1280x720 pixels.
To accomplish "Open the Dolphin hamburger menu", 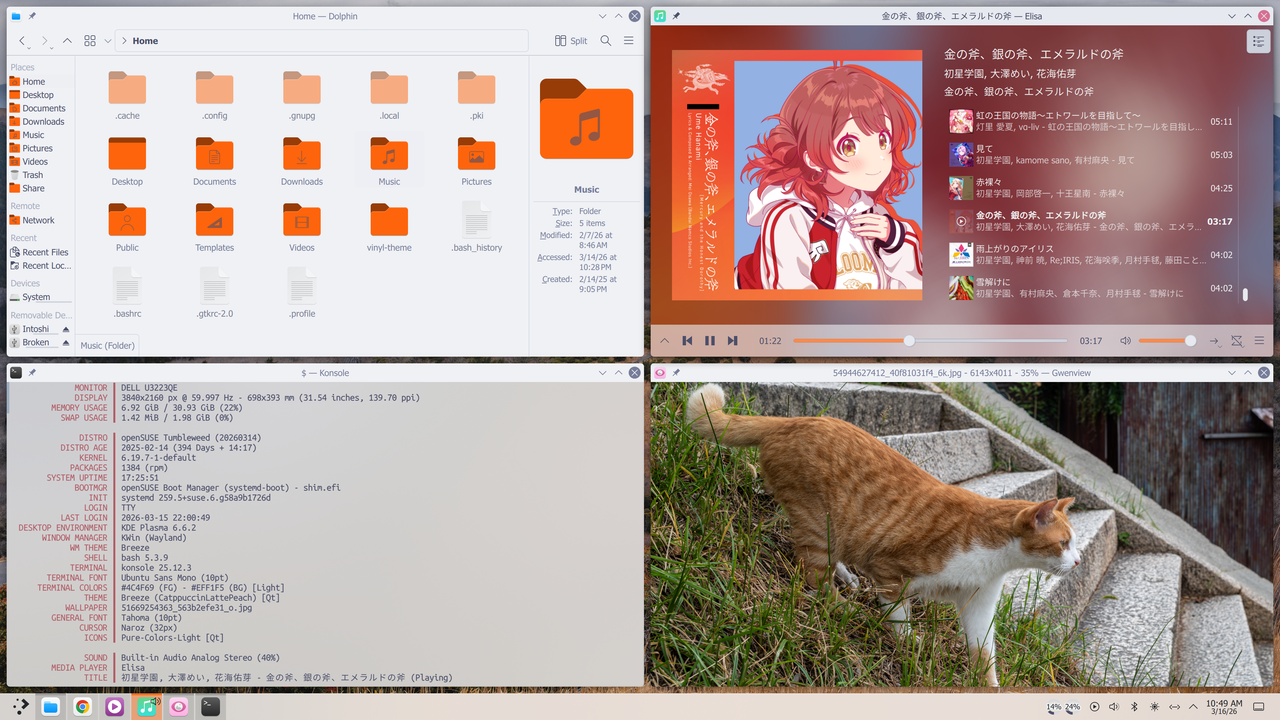I will (x=629, y=41).
